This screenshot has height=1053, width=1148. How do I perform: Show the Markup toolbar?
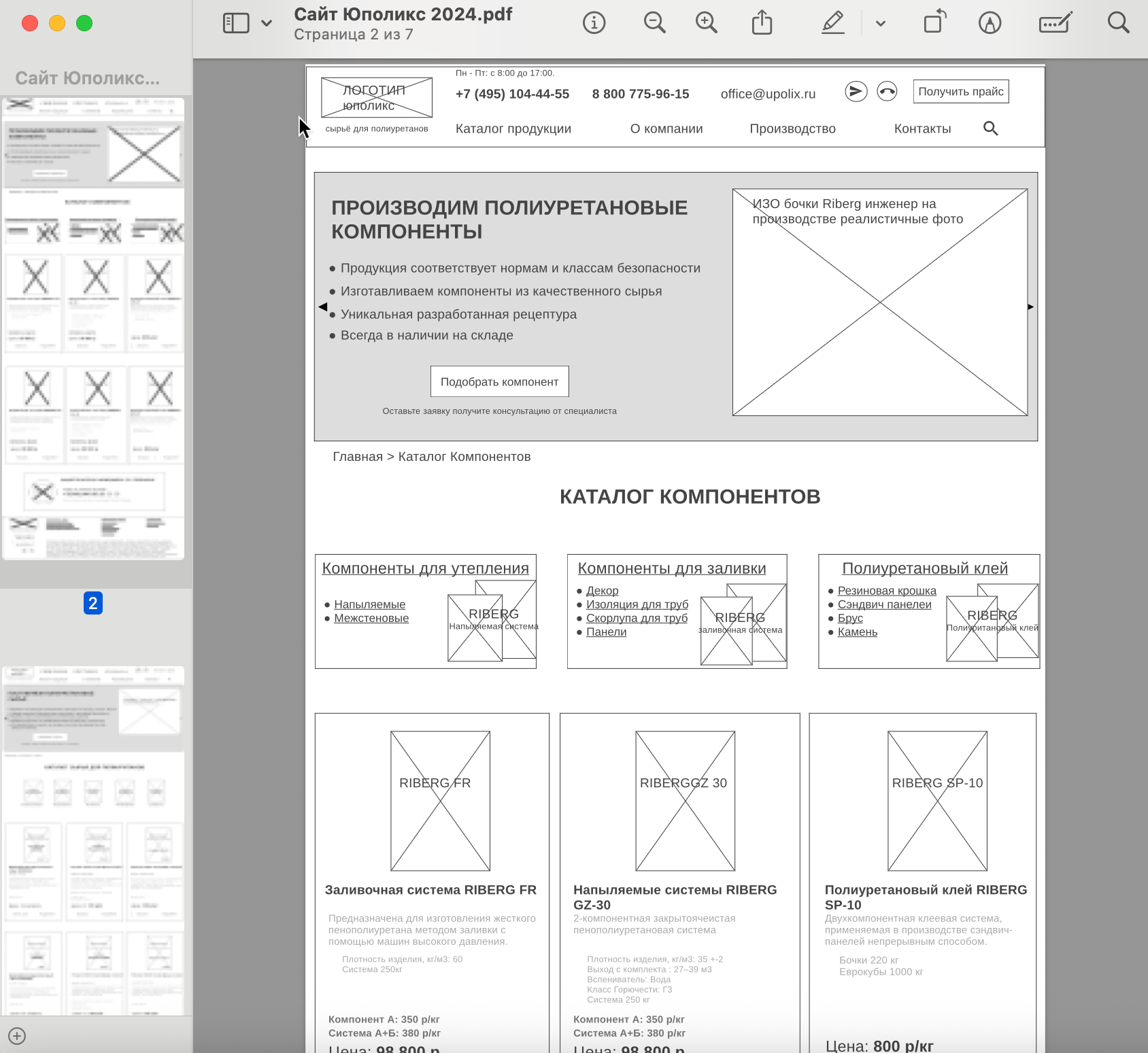point(990,23)
